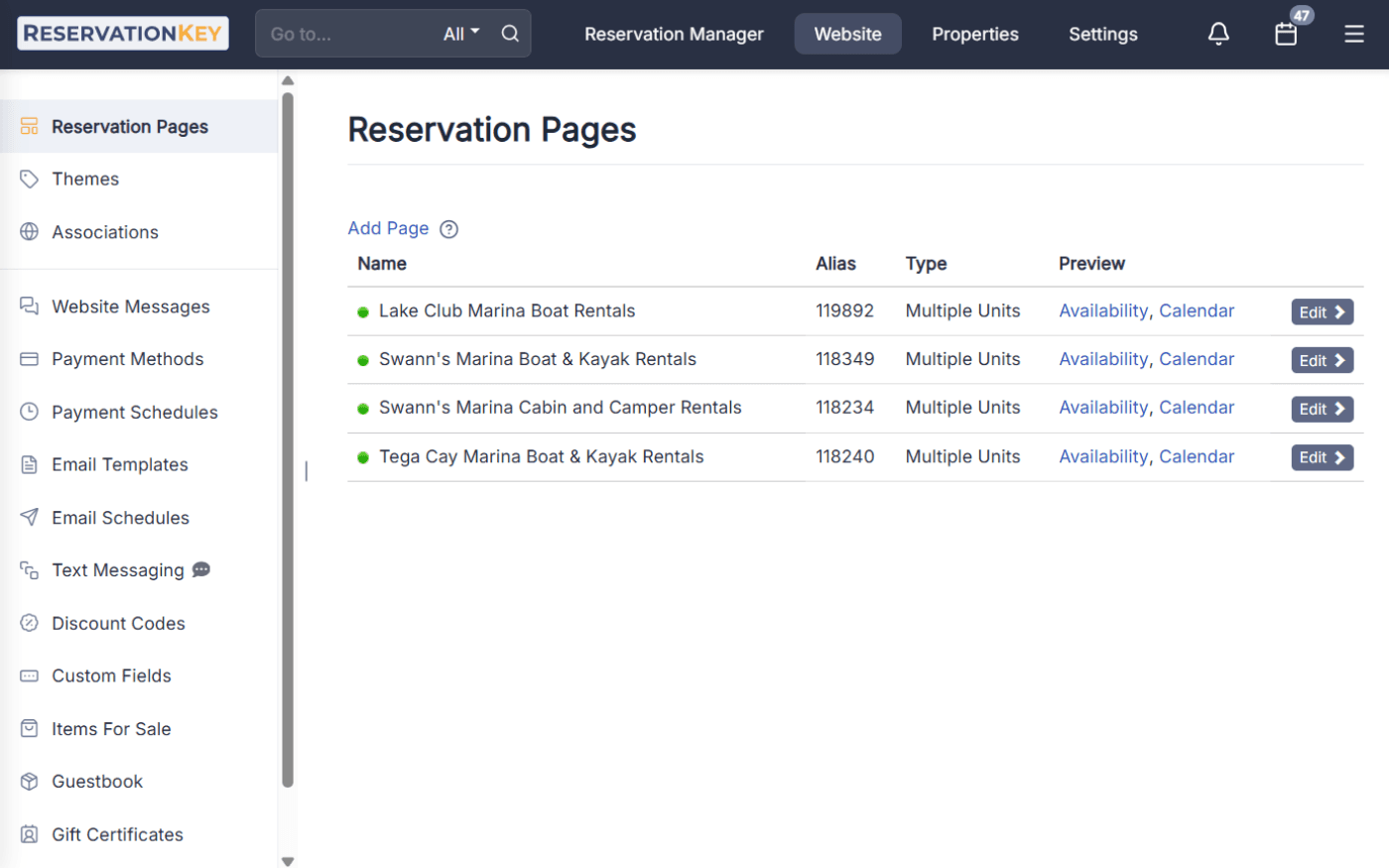Click the Items For Sale bag icon
Screen dimensions: 1389x868
[30, 728]
